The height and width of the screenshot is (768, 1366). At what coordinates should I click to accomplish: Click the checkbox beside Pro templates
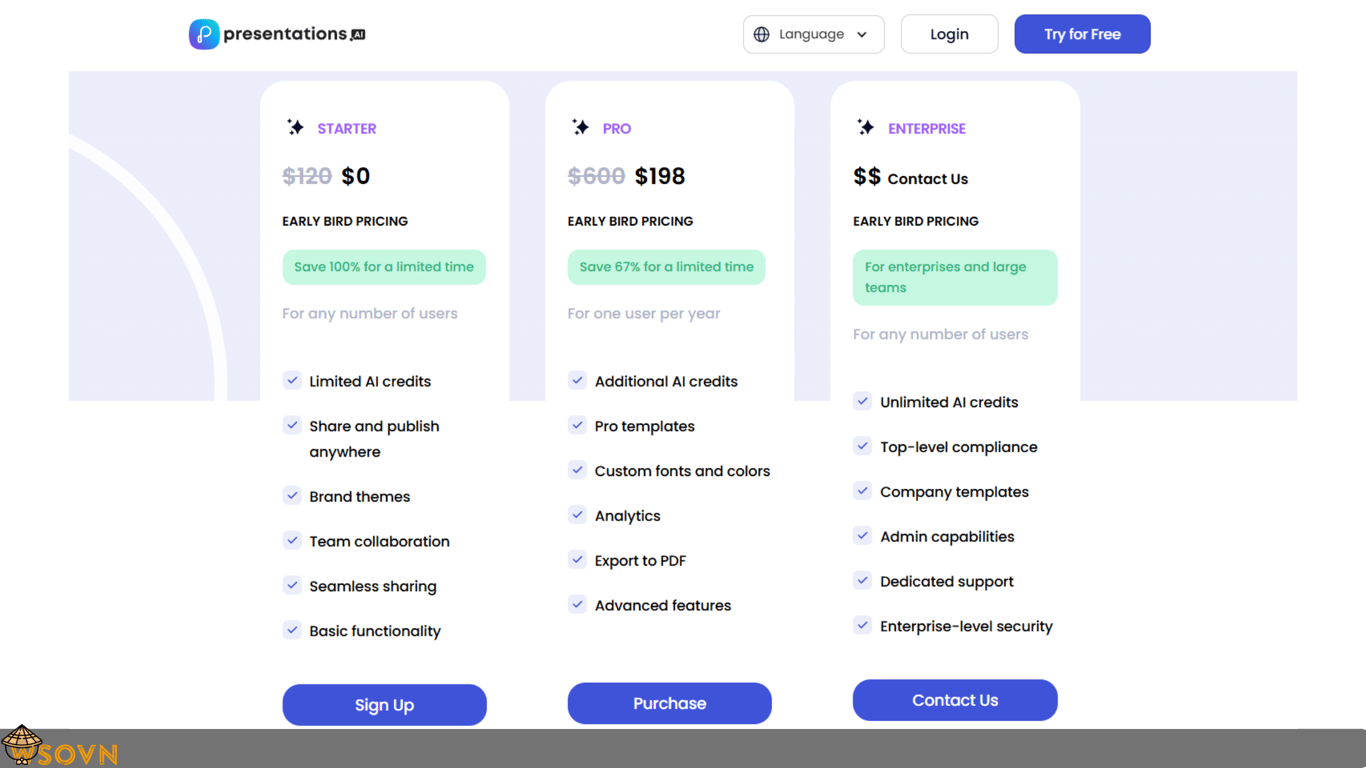click(577, 425)
